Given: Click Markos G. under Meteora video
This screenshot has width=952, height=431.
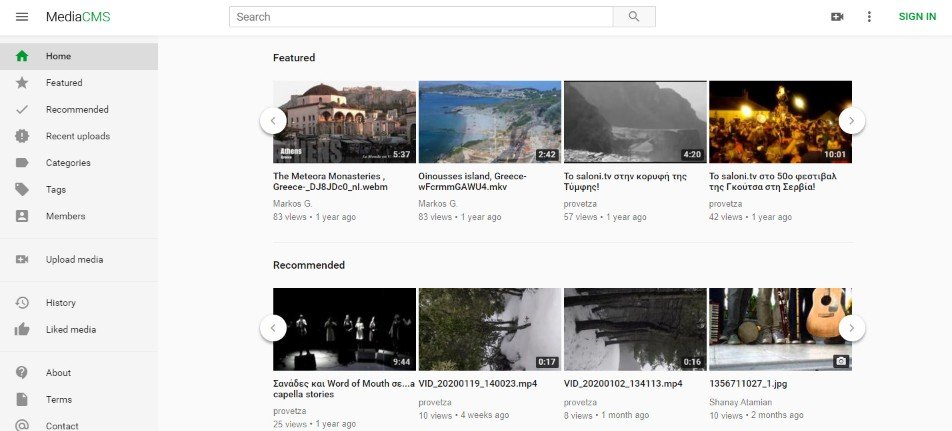Looking at the screenshot, I should point(293,204).
